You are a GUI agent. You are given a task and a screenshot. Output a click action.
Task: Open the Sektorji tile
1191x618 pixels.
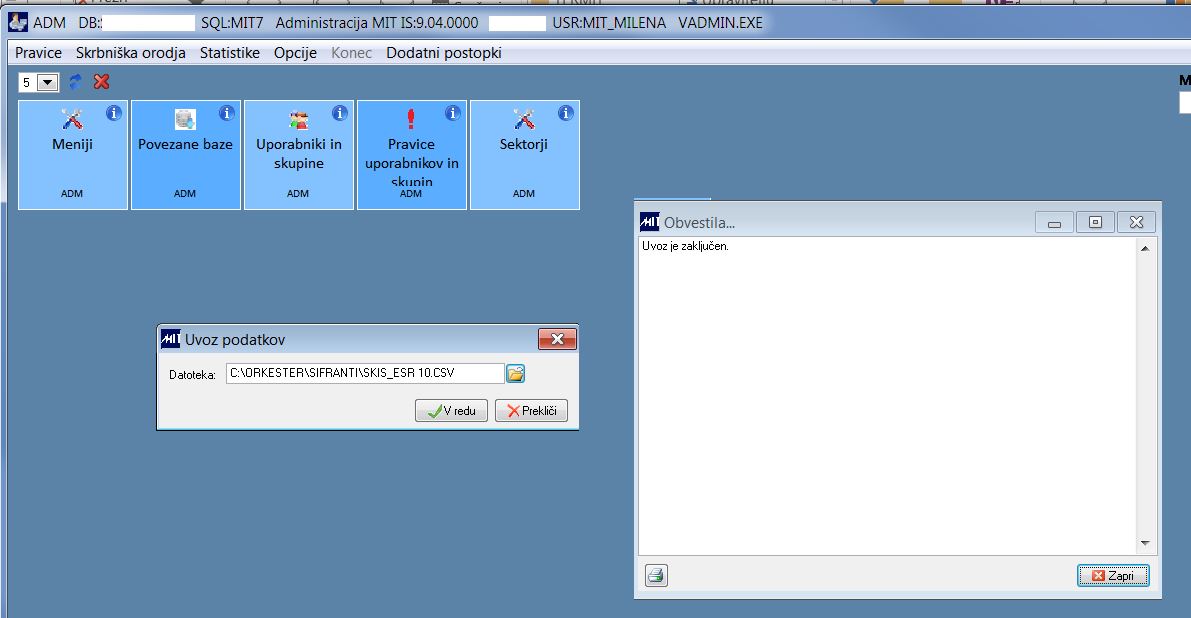pos(525,155)
